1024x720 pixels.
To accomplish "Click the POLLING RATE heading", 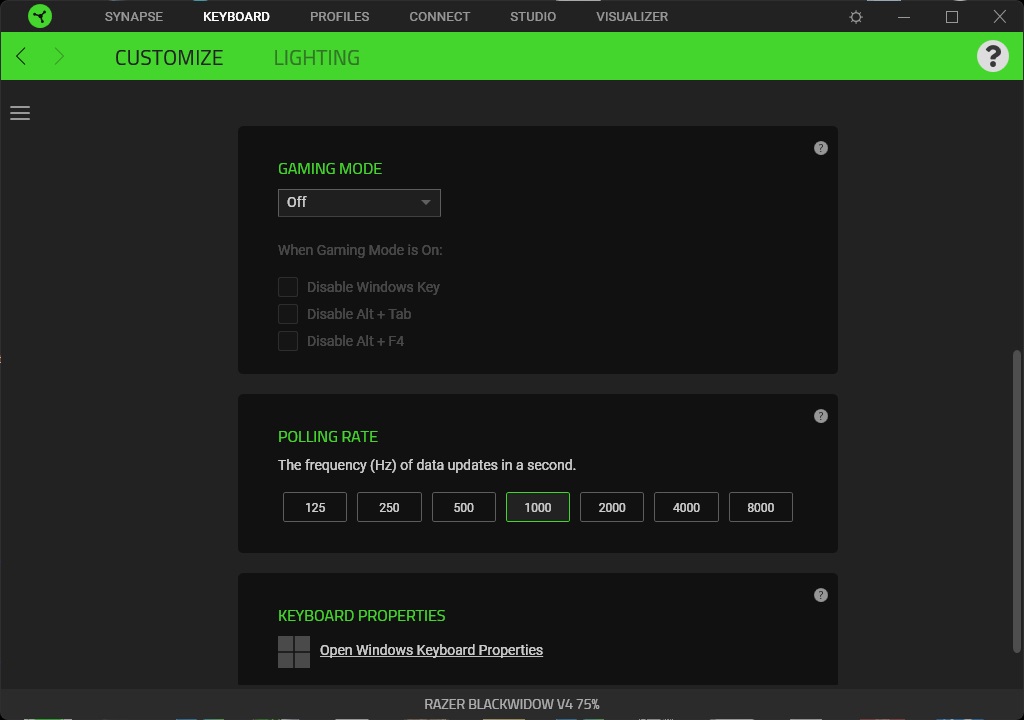I will [328, 436].
